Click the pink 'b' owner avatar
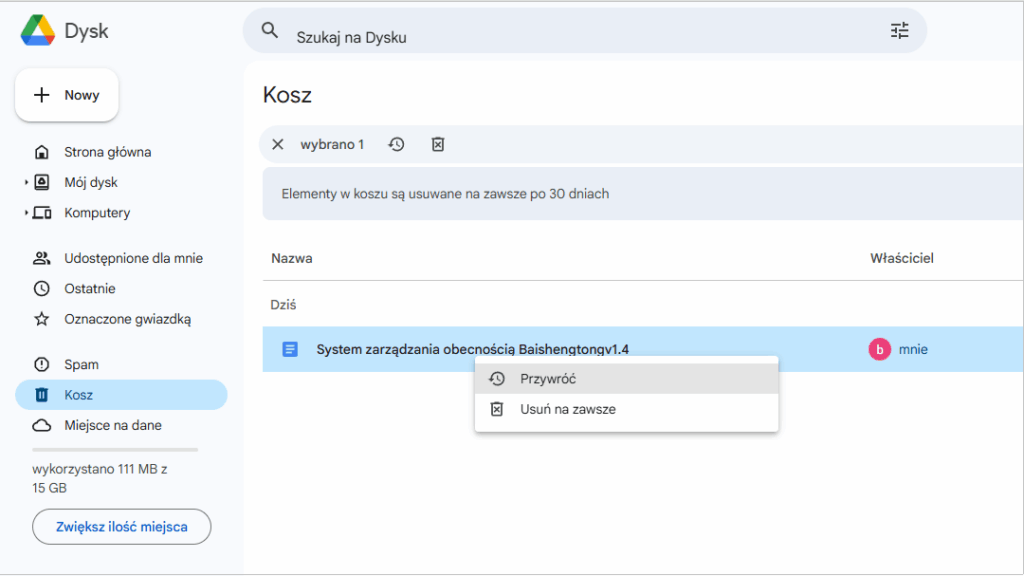 [879, 349]
